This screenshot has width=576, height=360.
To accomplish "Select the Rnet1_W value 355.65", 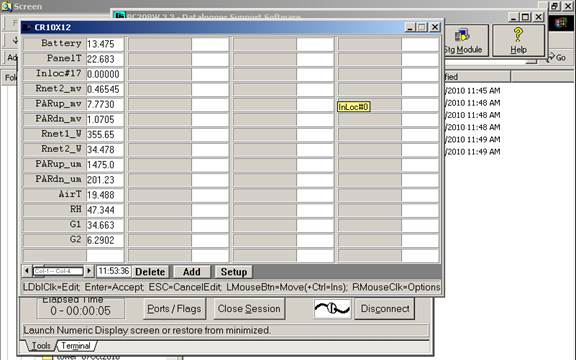I will (105, 134).
